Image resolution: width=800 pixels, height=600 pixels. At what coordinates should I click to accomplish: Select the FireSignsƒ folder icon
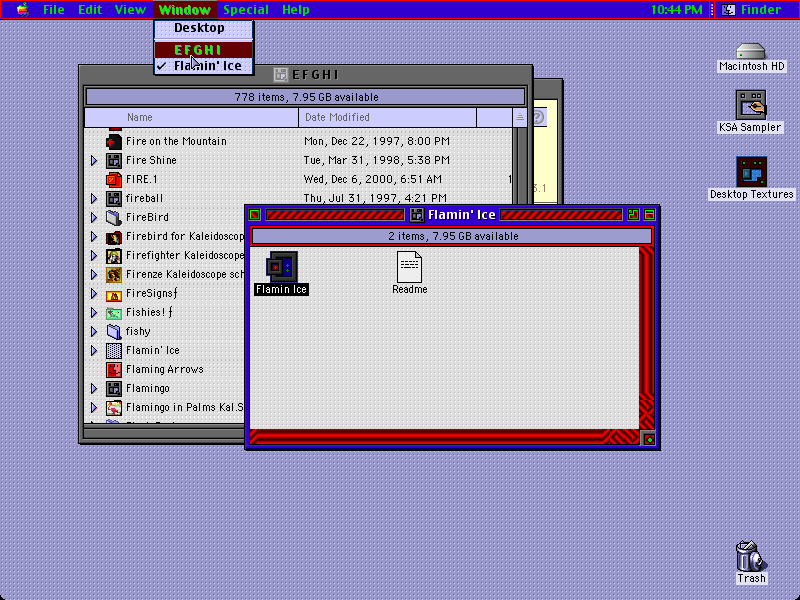pyautogui.click(x=114, y=293)
